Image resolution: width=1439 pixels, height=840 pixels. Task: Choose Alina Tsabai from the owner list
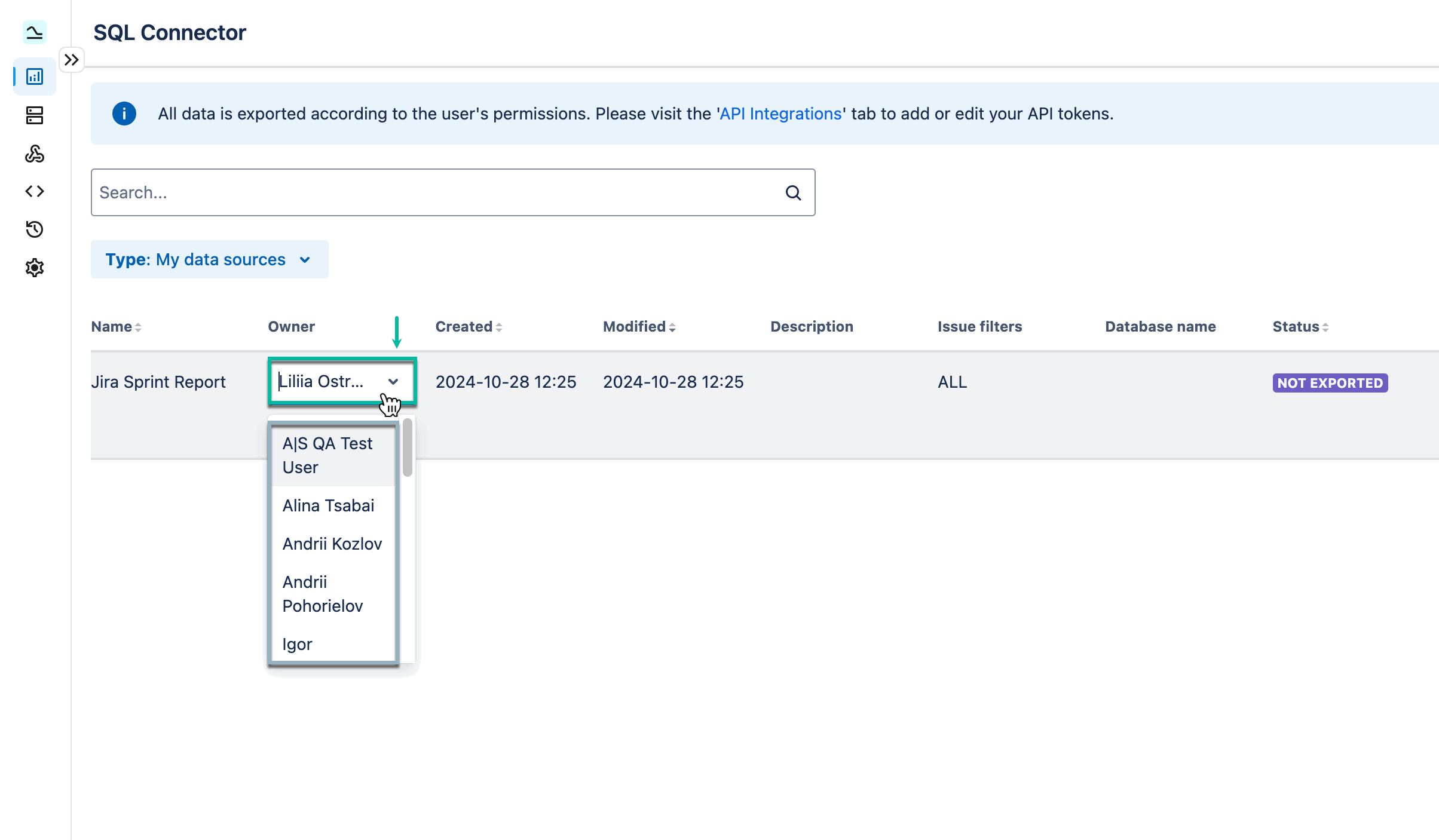(x=328, y=505)
